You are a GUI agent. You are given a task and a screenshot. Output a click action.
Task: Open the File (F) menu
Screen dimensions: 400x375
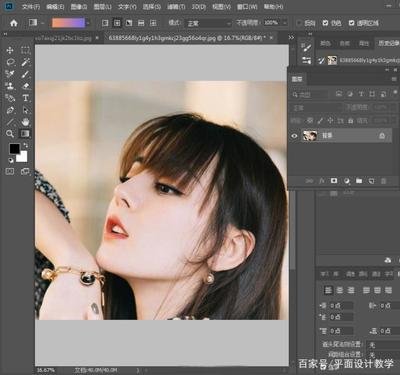coord(31,7)
